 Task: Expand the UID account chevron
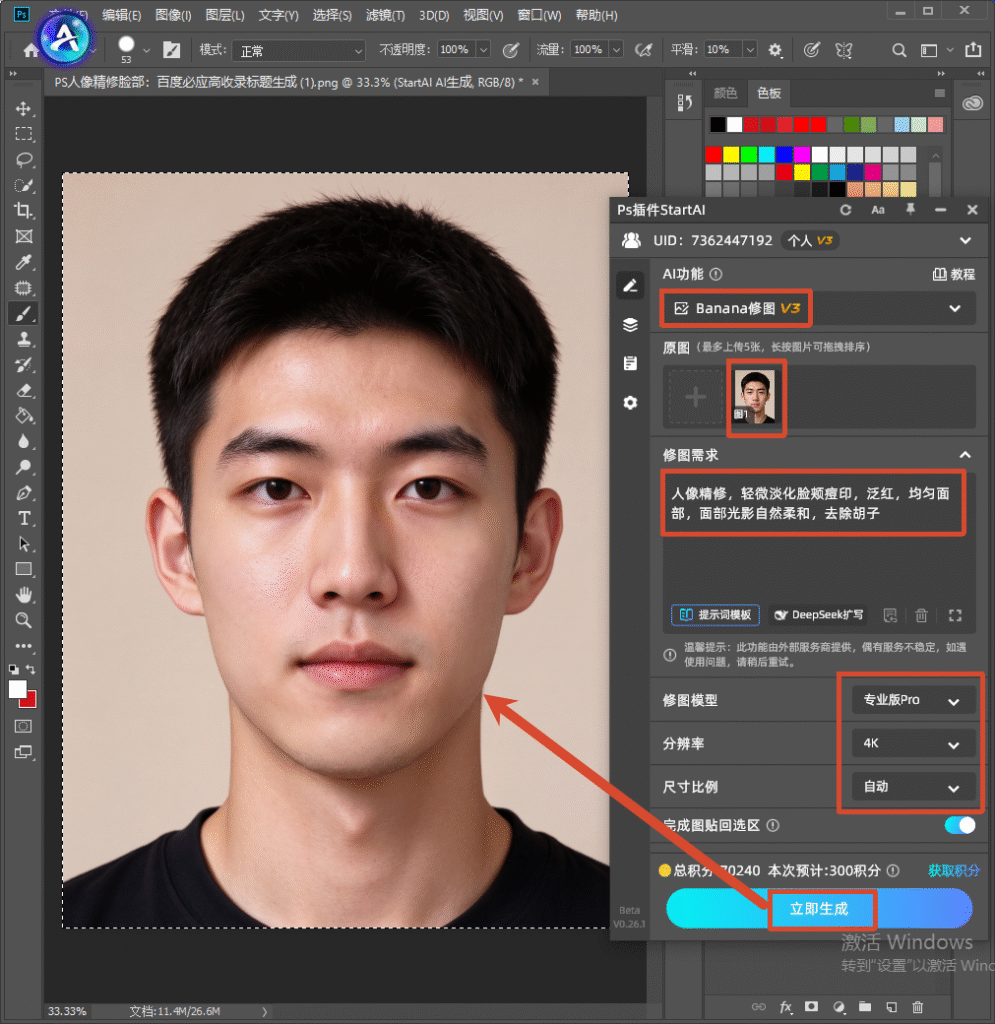pos(965,241)
